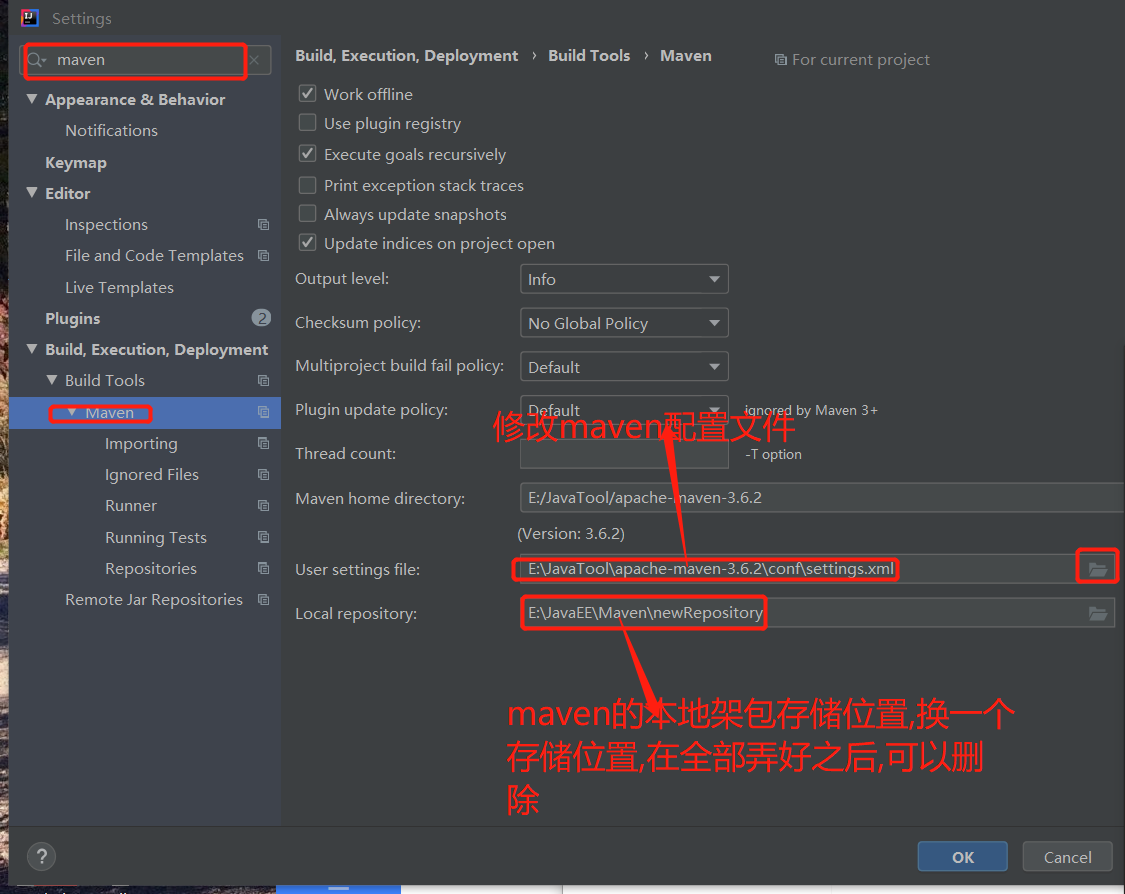This screenshot has width=1125, height=894.
Task: Collapse the Appearance & Behavior tree node
Action: tap(32, 99)
